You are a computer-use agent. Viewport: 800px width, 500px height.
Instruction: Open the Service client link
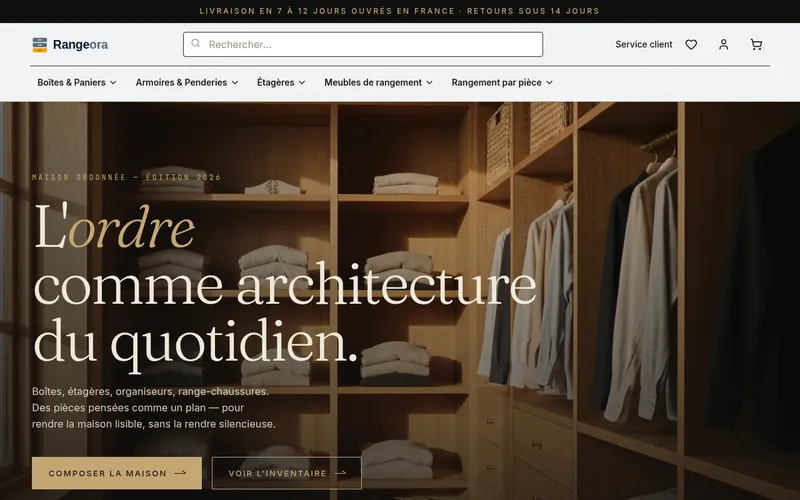pyautogui.click(x=643, y=44)
